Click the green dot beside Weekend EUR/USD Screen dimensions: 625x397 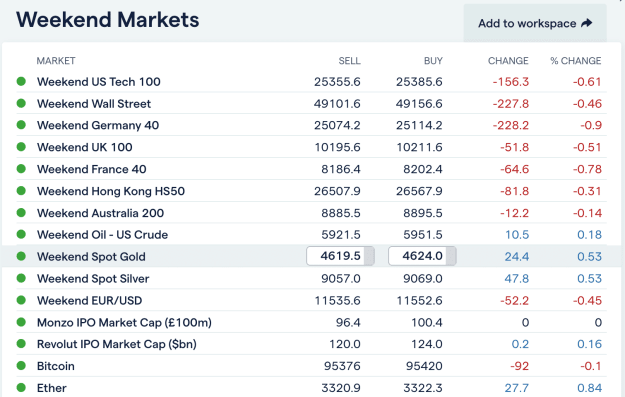pyautogui.click(x=21, y=300)
